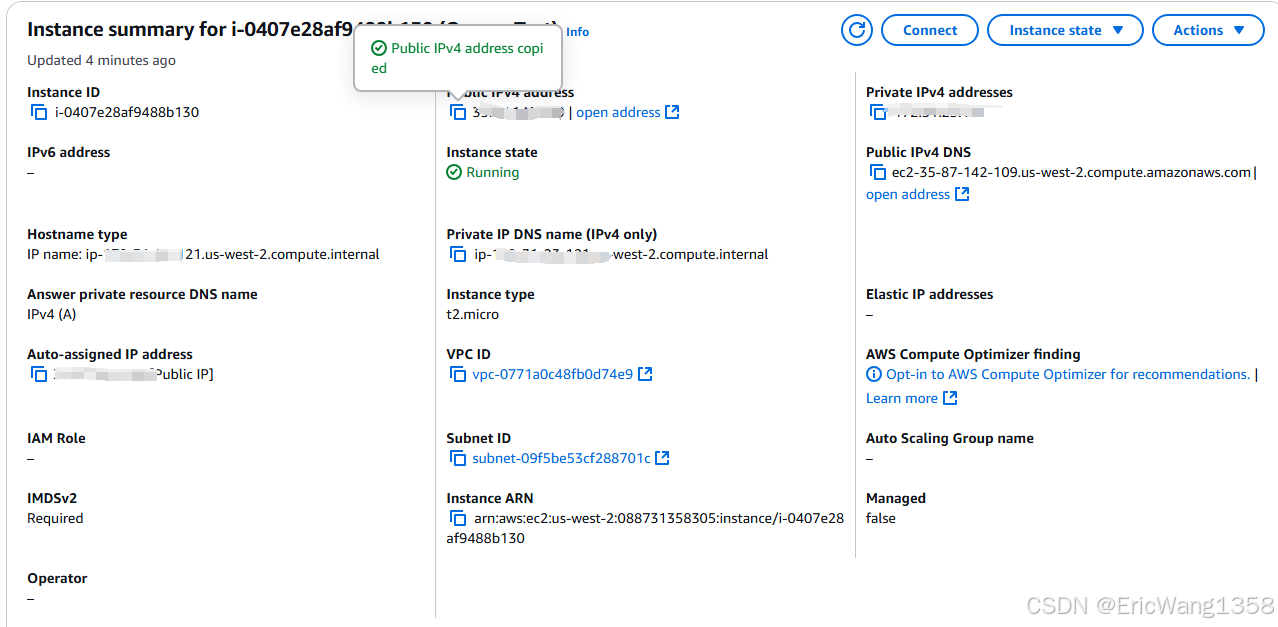Image resolution: width=1278 pixels, height=627 pixels.
Task: Copy the VPC ID
Action: point(457,374)
